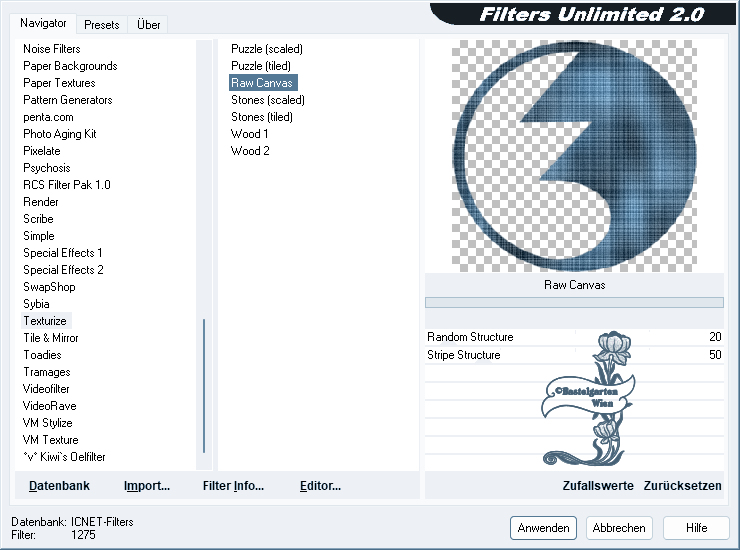The height and width of the screenshot is (550, 740).
Task: Adjust the Random Structure slider
Action: 574,337
